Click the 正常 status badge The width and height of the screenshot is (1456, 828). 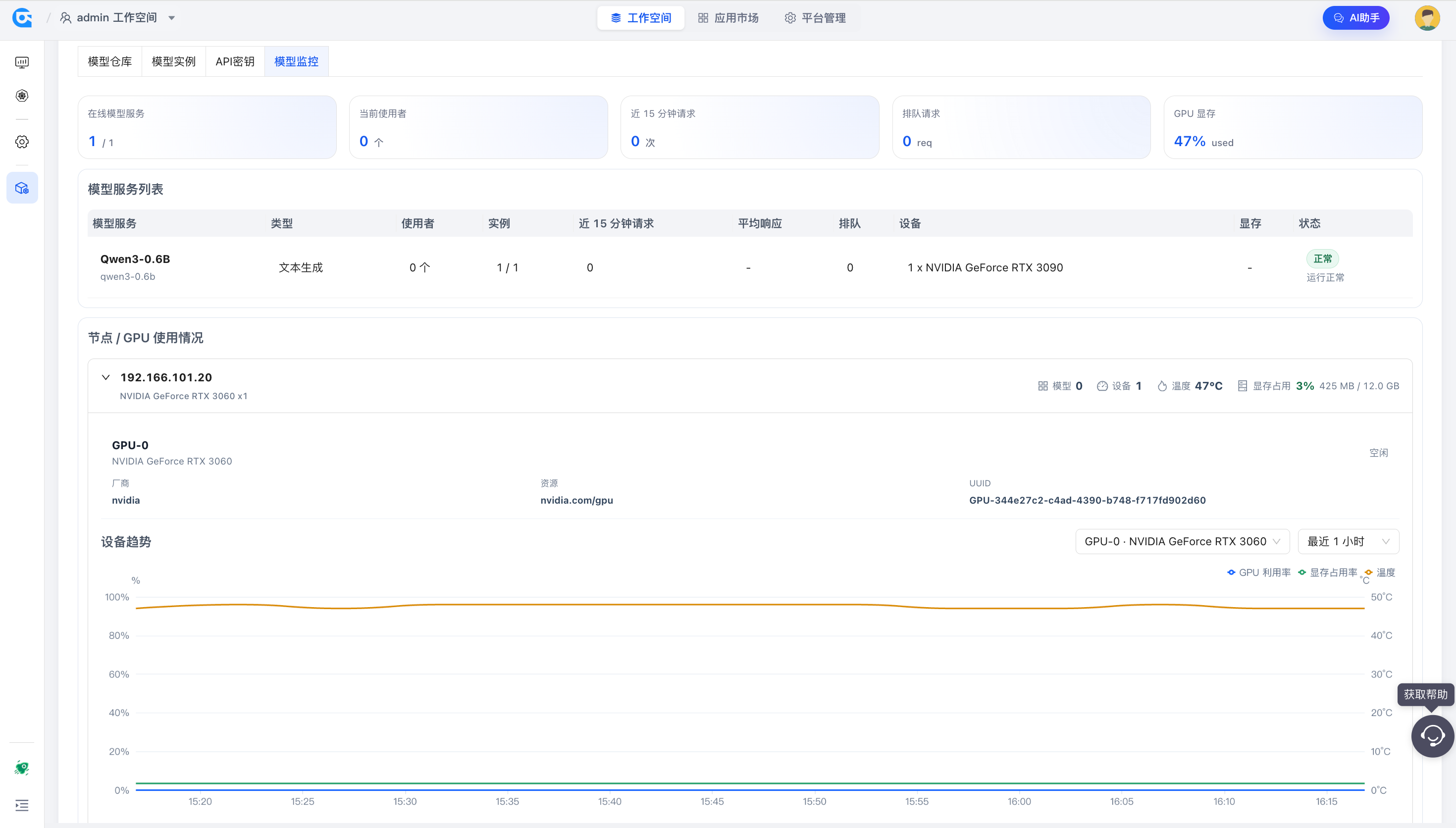coord(1322,259)
